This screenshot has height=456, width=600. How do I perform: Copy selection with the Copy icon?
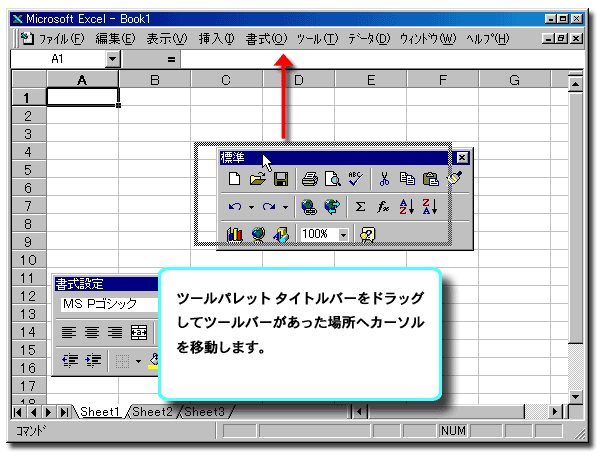[x=407, y=179]
